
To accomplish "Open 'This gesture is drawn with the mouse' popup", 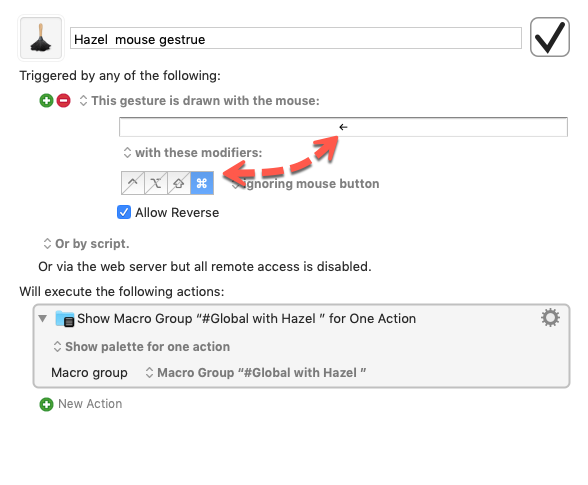I will tap(200, 101).
